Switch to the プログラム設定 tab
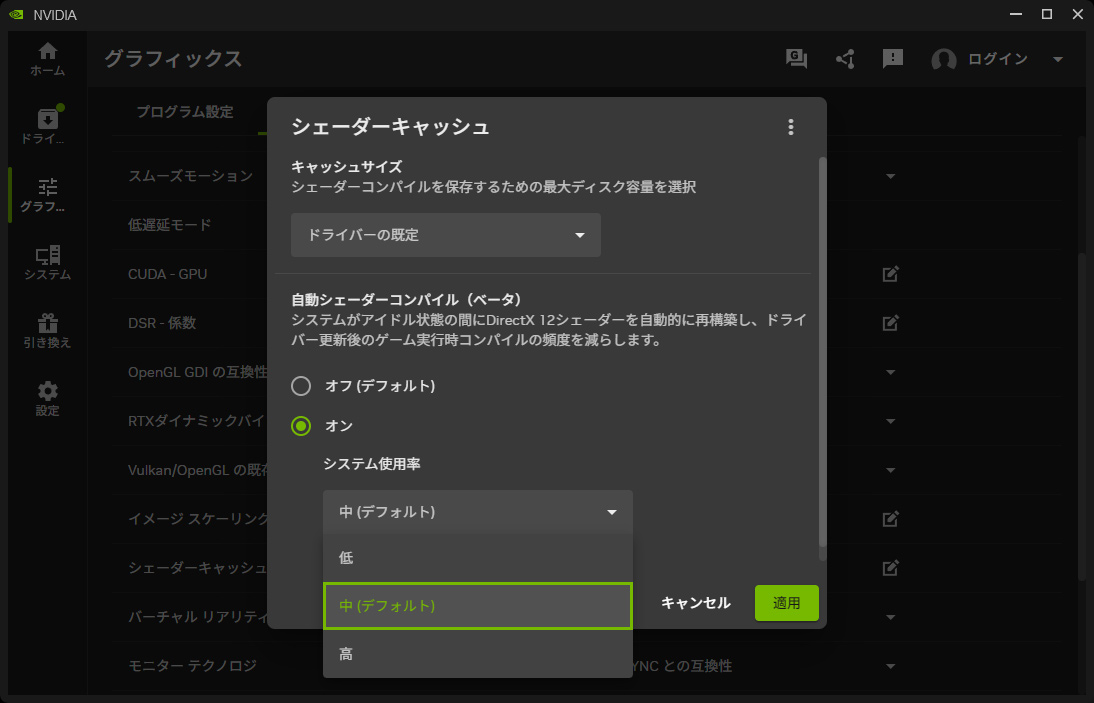 [x=185, y=112]
